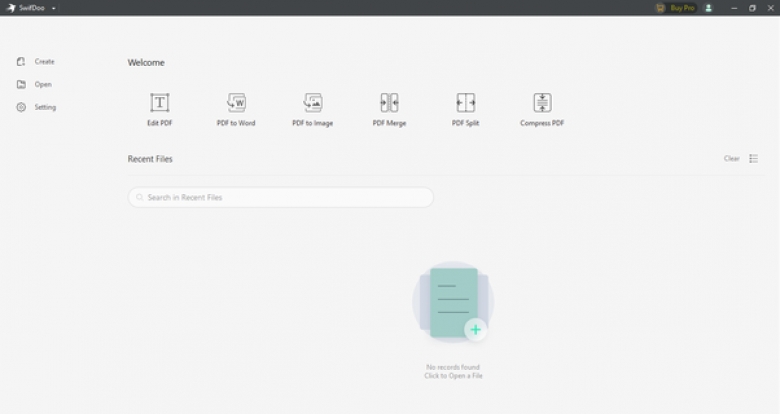This screenshot has height=414, width=780.
Task: Toggle the recent files list view
Action: click(x=753, y=159)
